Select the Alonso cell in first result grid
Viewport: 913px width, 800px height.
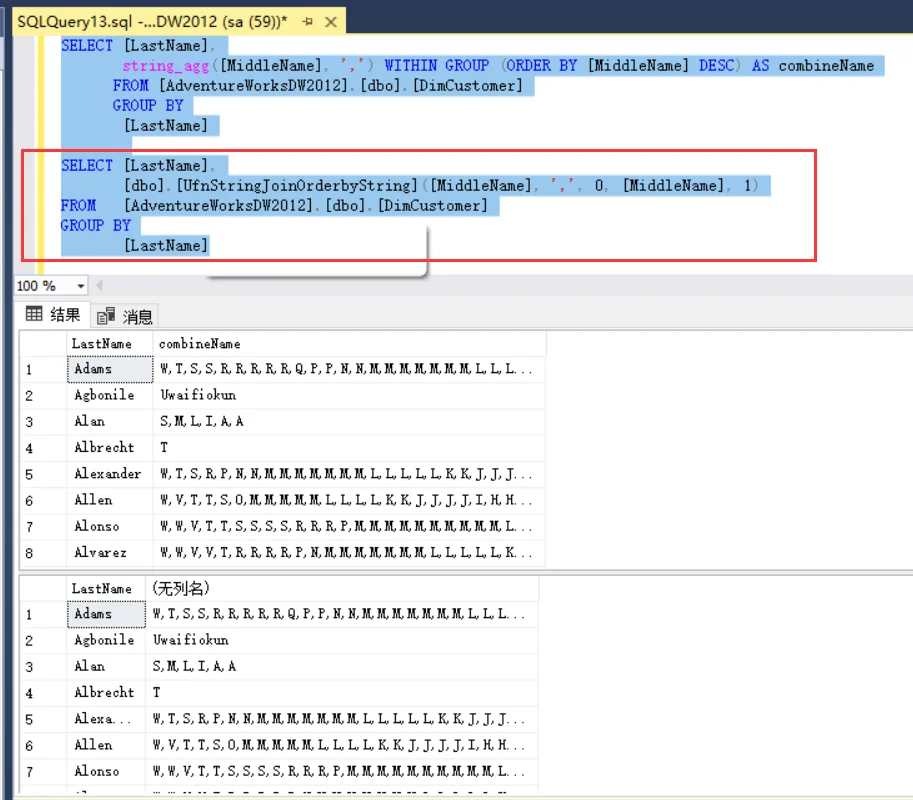(x=109, y=526)
